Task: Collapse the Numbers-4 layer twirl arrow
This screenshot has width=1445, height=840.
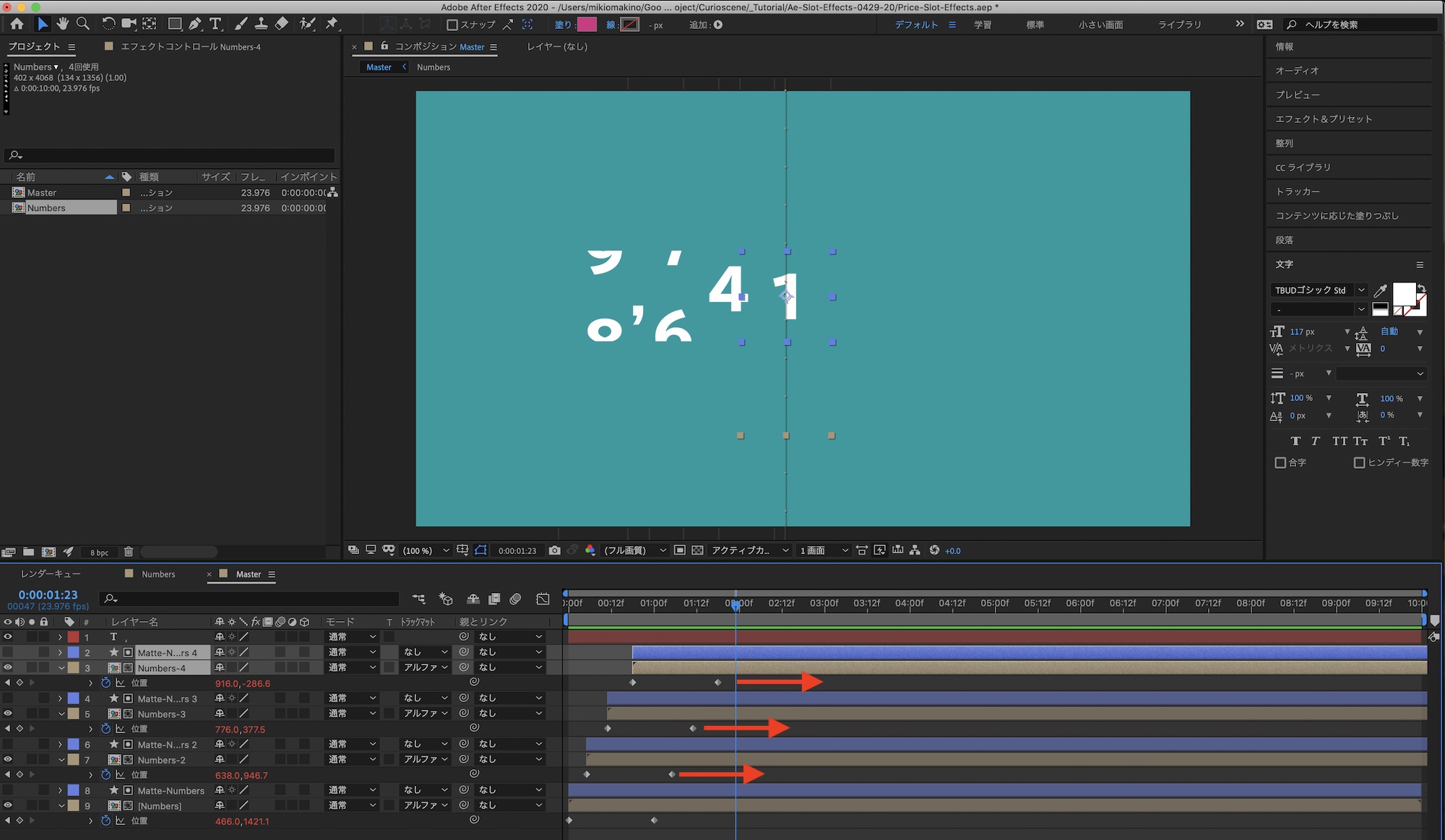Action: tap(61, 668)
